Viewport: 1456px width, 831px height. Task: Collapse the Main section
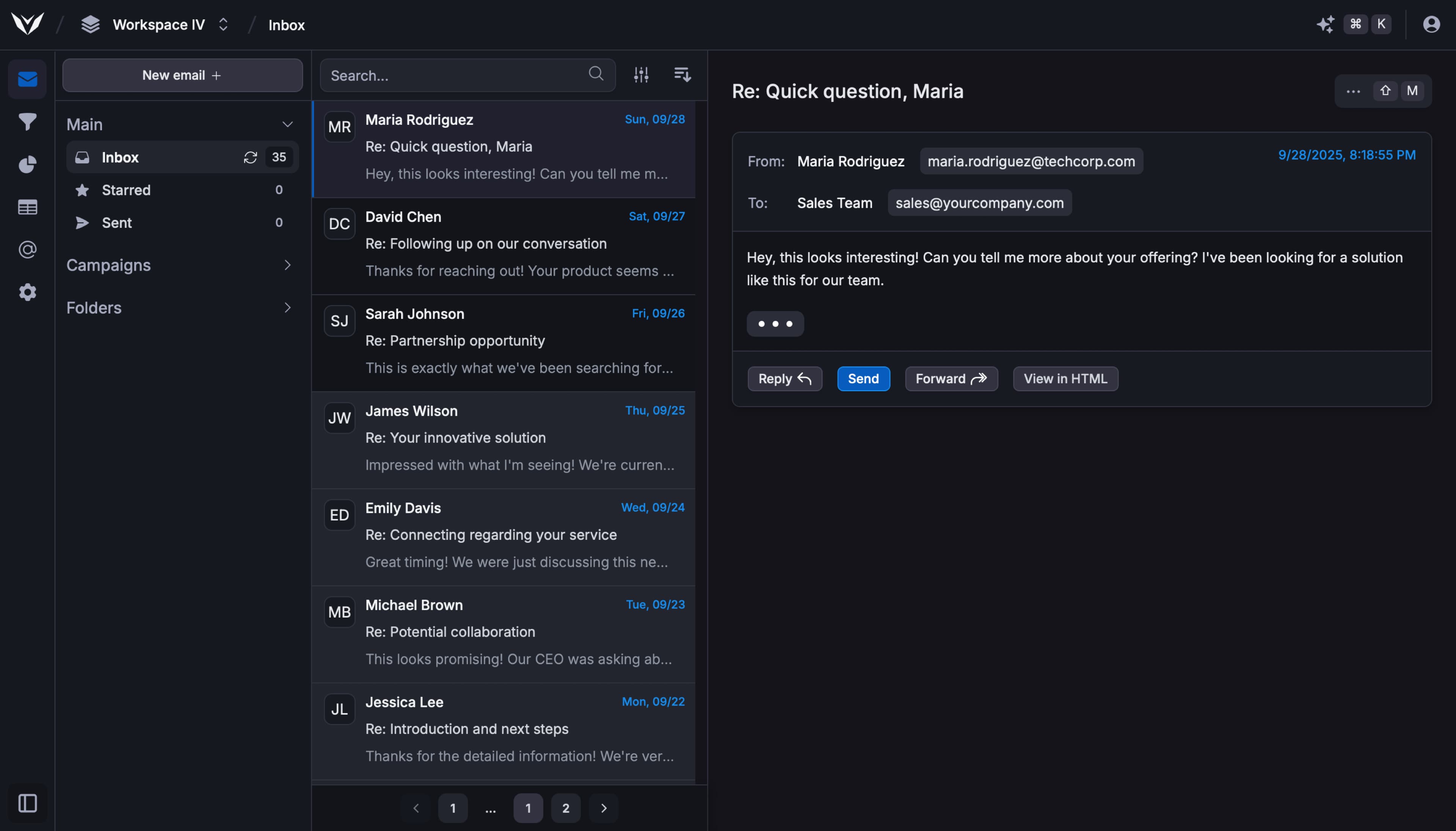click(x=287, y=124)
